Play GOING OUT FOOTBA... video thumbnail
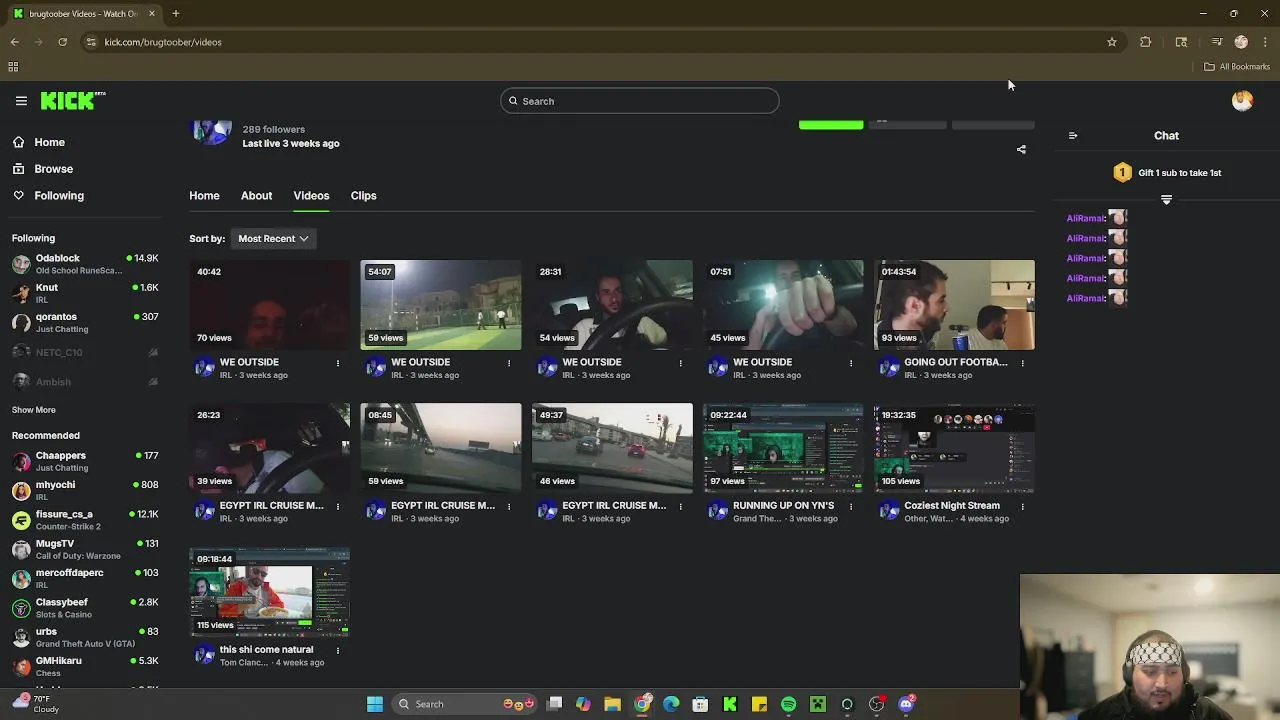Screen dimensions: 1280x720 point(954,305)
